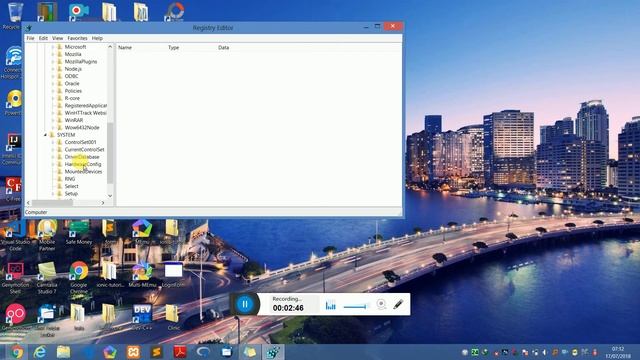The height and width of the screenshot is (360, 640).
Task: Expand the Wow6432Node key arrow
Action: pyautogui.click(x=53, y=127)
